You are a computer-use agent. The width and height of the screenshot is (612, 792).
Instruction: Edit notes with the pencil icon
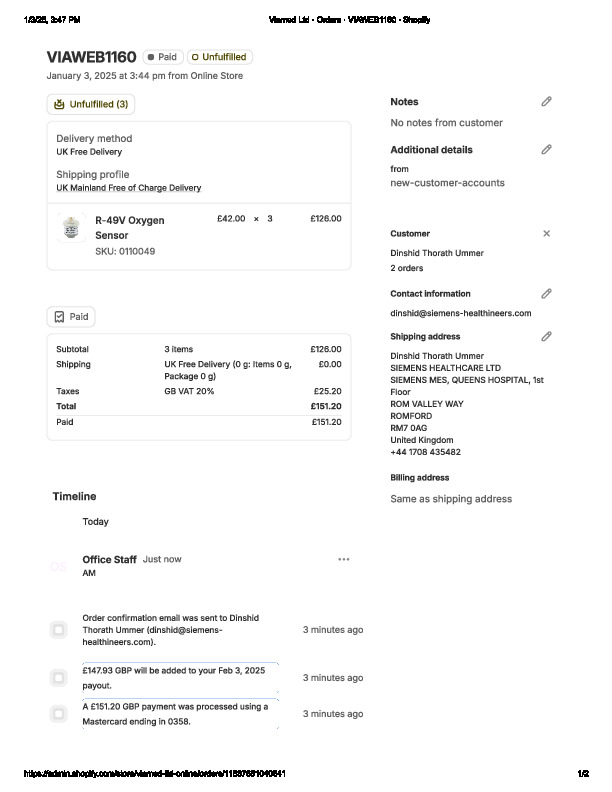(546, 102)
